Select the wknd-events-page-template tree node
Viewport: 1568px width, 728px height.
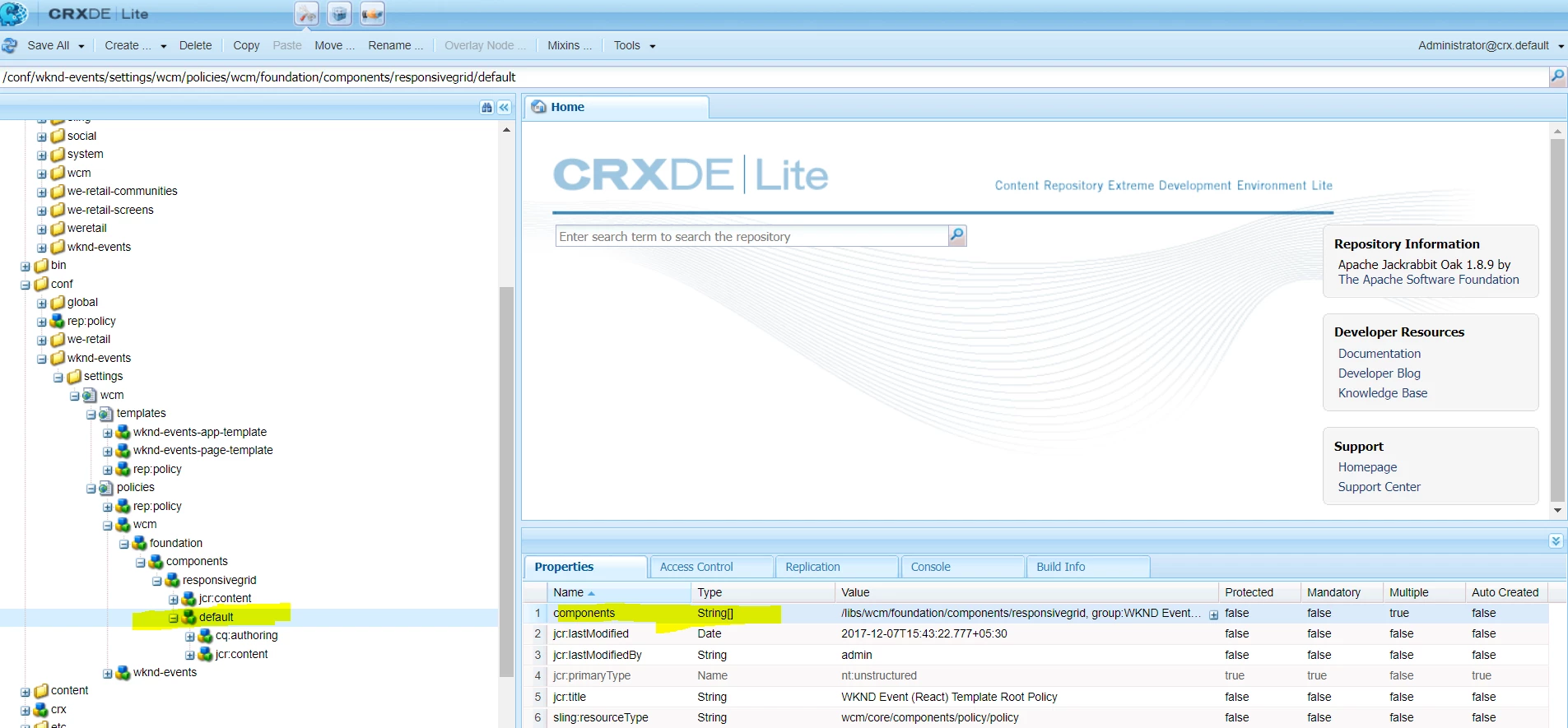(202, 451)
